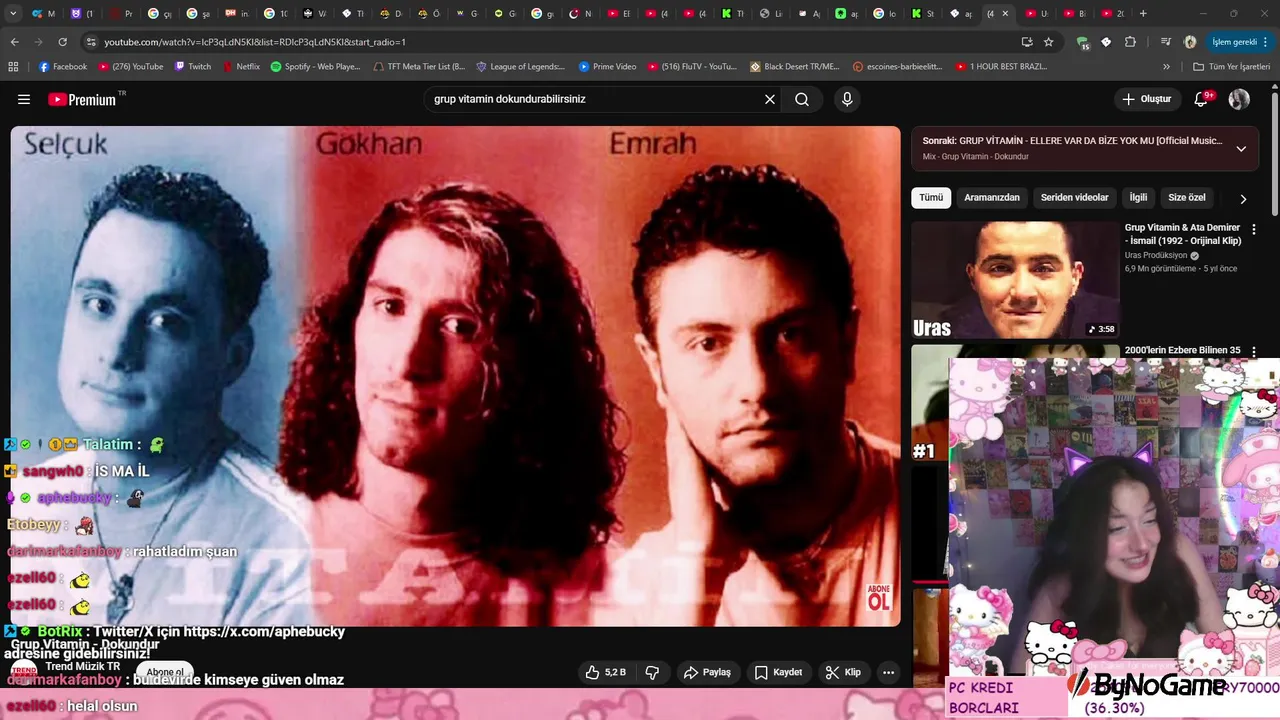Viewport: 1280px width, 720px height.
Task: Open the account avatar menu
Action: 1239,99
